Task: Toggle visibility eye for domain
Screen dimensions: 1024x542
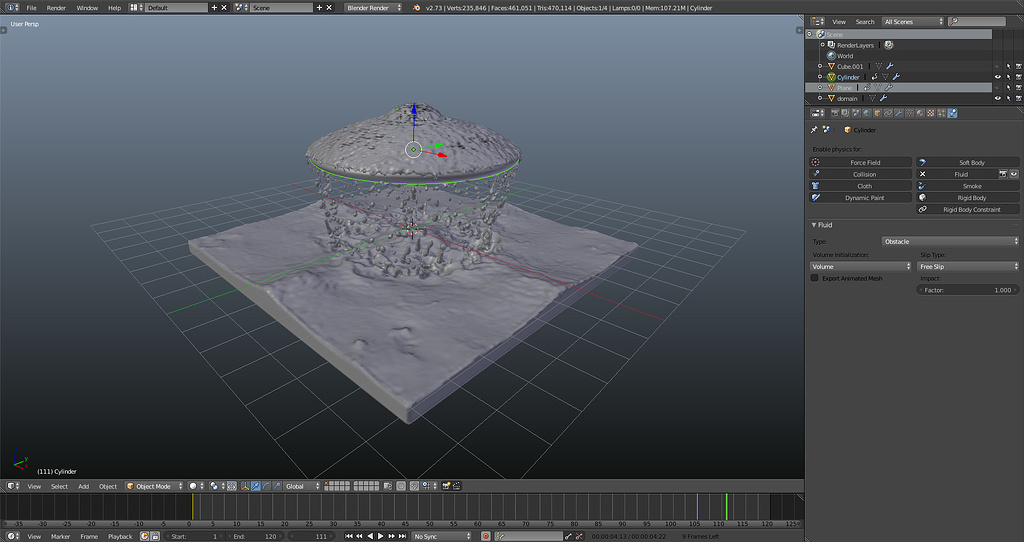Action: pos(997,98)
